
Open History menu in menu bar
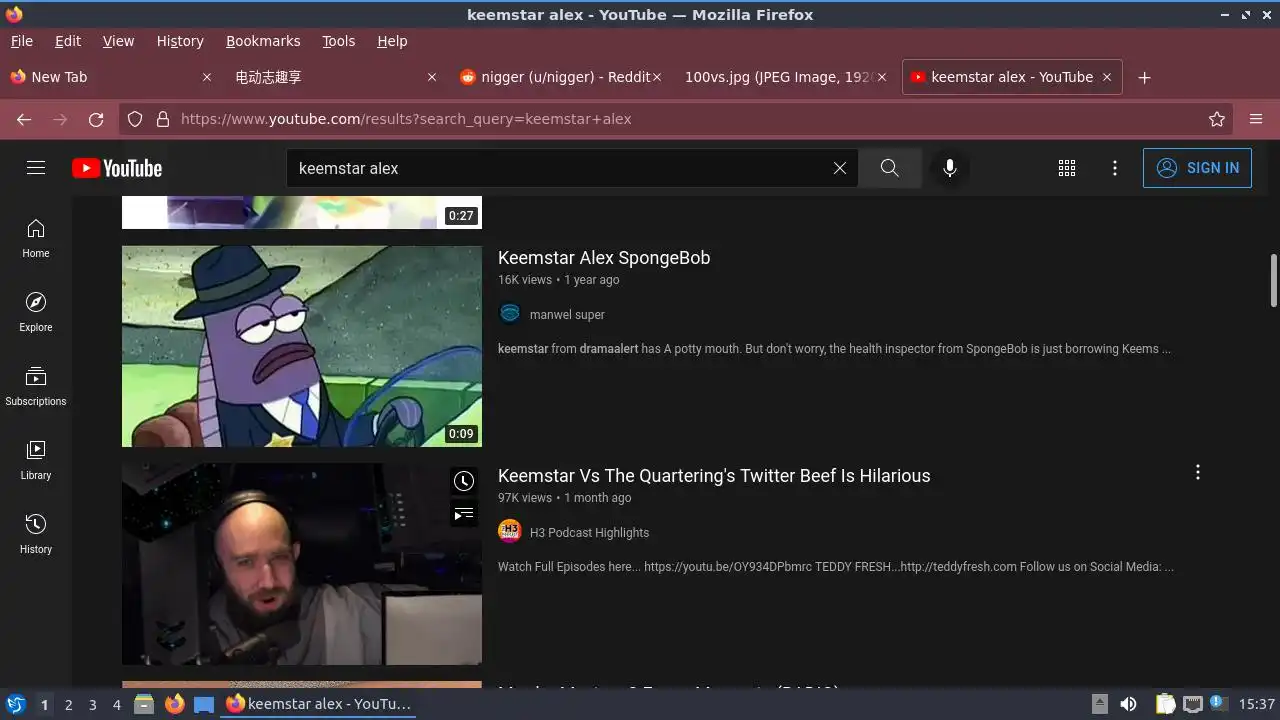(x=180, y=41)
